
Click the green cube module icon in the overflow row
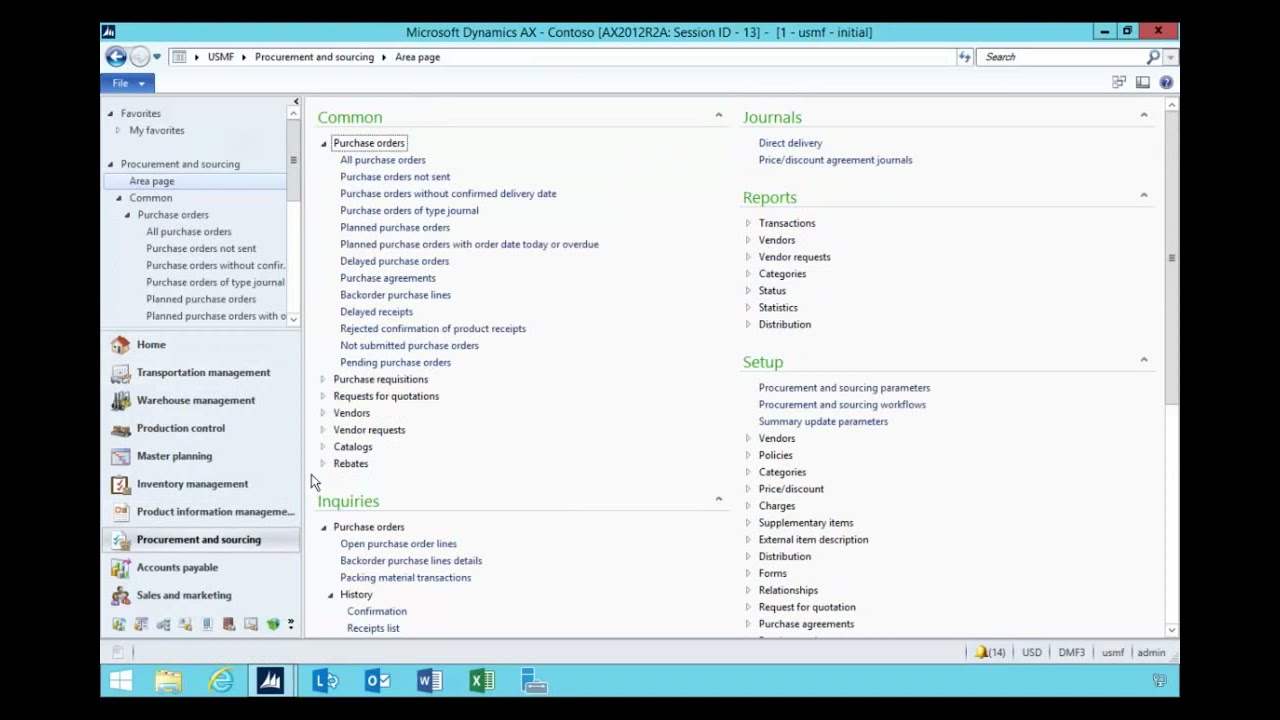tap(273, 624)
